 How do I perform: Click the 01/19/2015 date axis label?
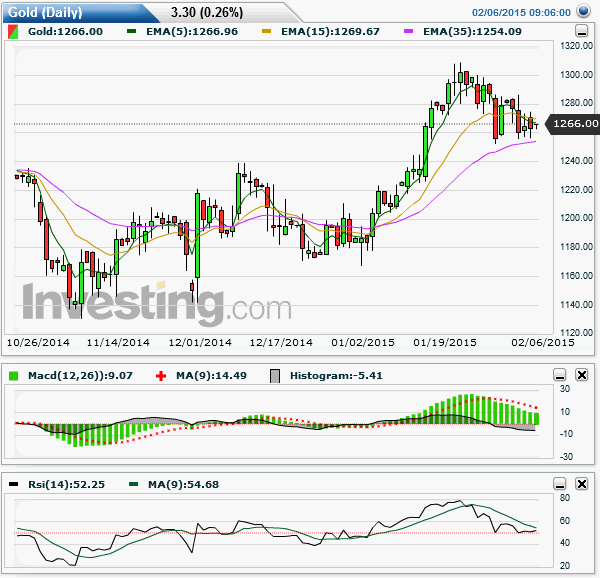[445, 342]
